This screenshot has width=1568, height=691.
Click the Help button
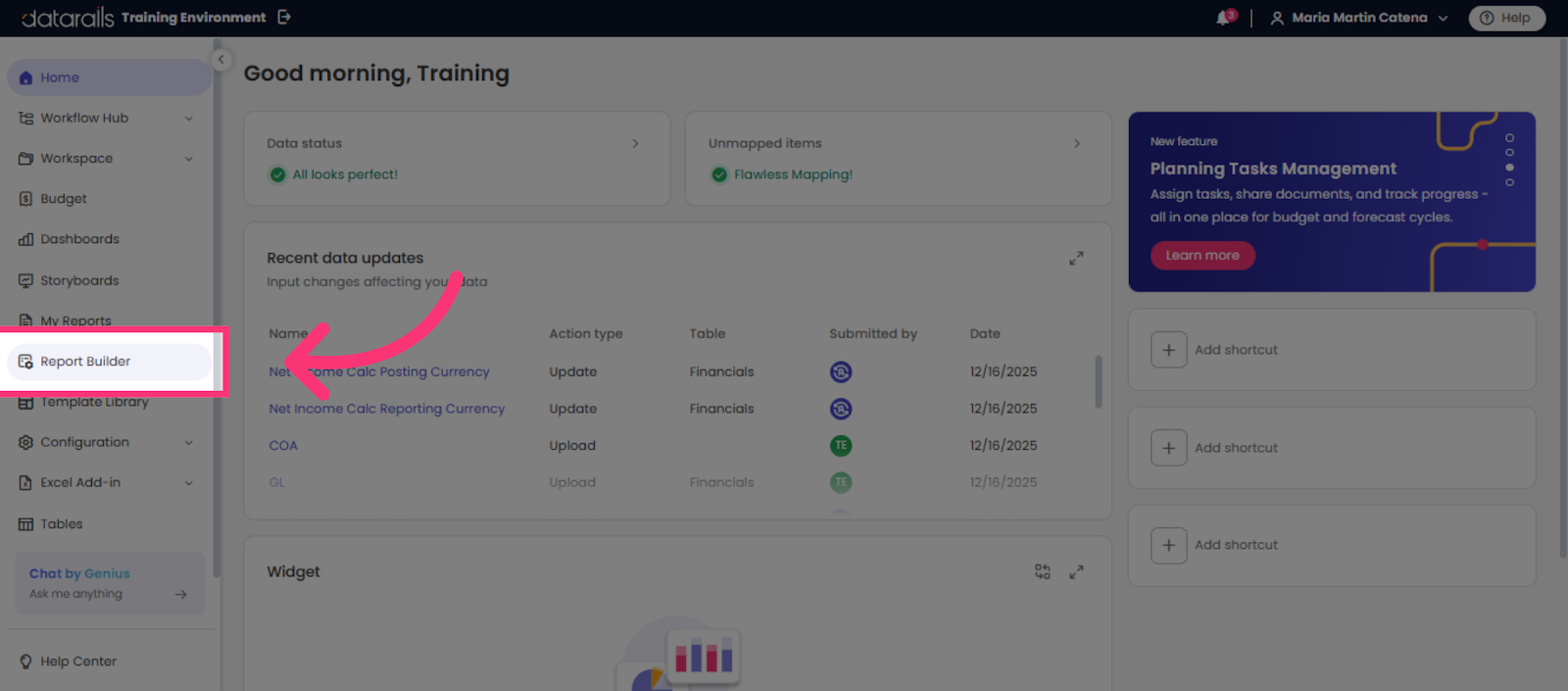pyautogui.click(x=1506, y=18)
